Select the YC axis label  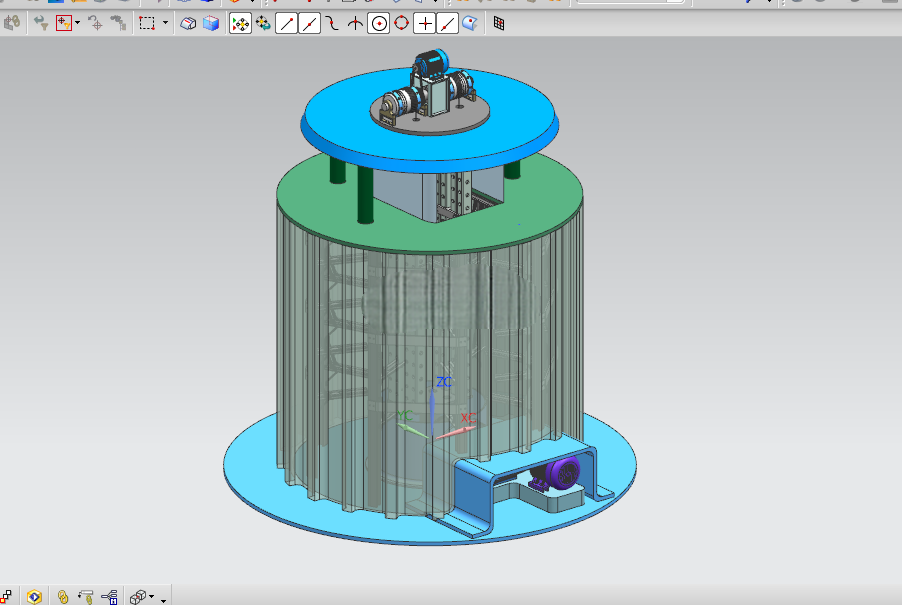[x=405, y=415]
